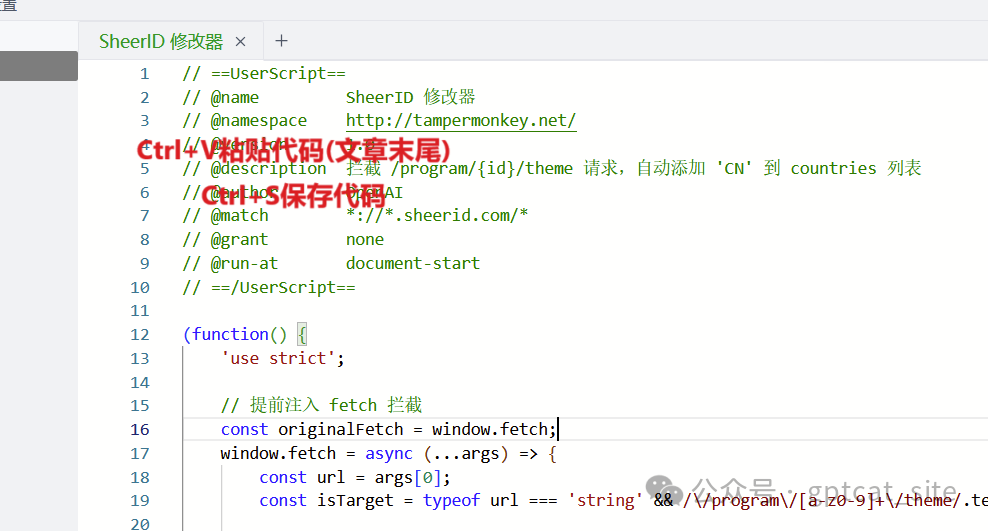Click 'window.fetch = async' line
The height and width of the screenshot is (531, 988).
[x=389, y=454]
